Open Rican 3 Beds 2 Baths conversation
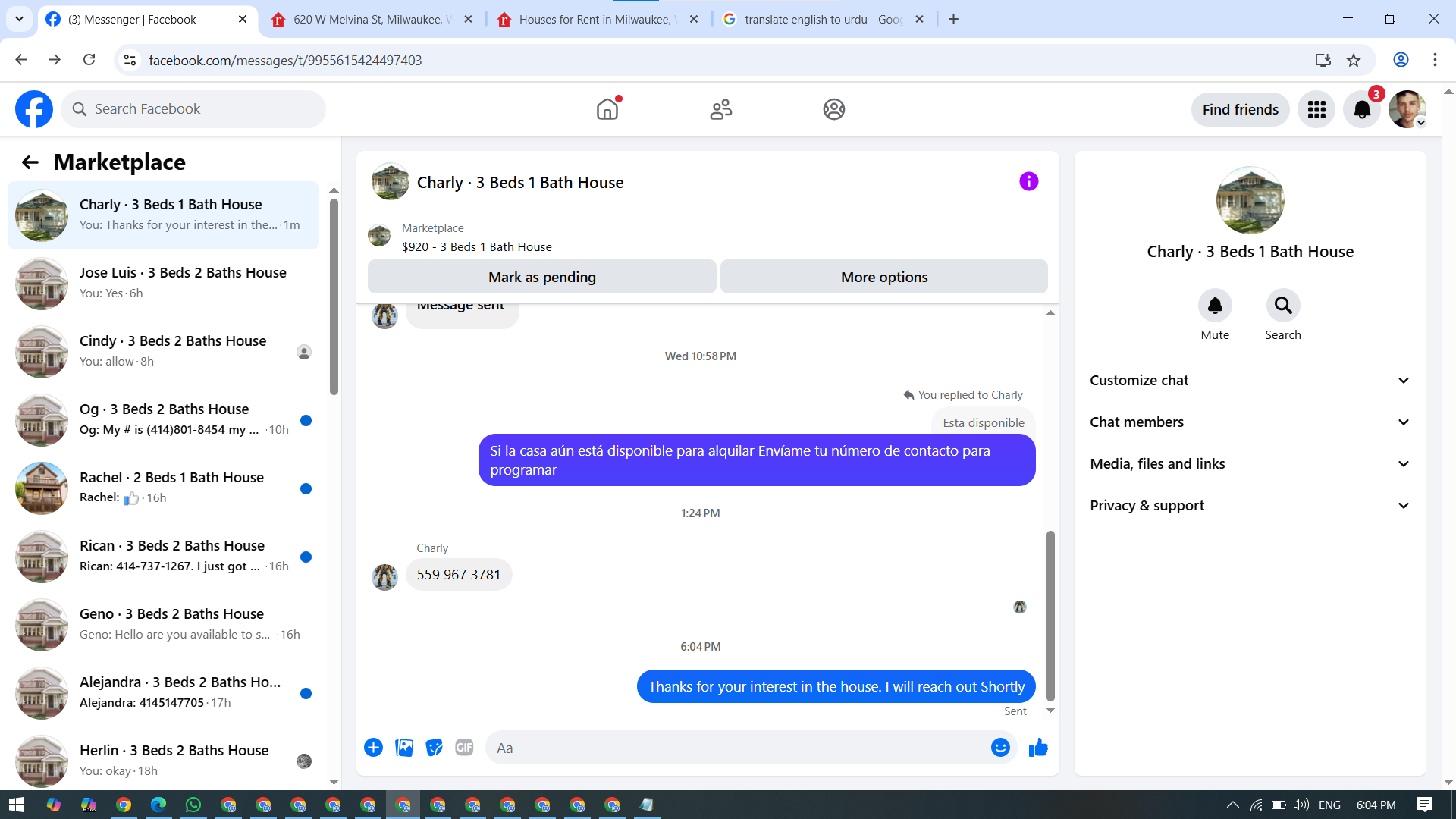Viewport: 1456px width, 819px height. (x=163, y=556)
